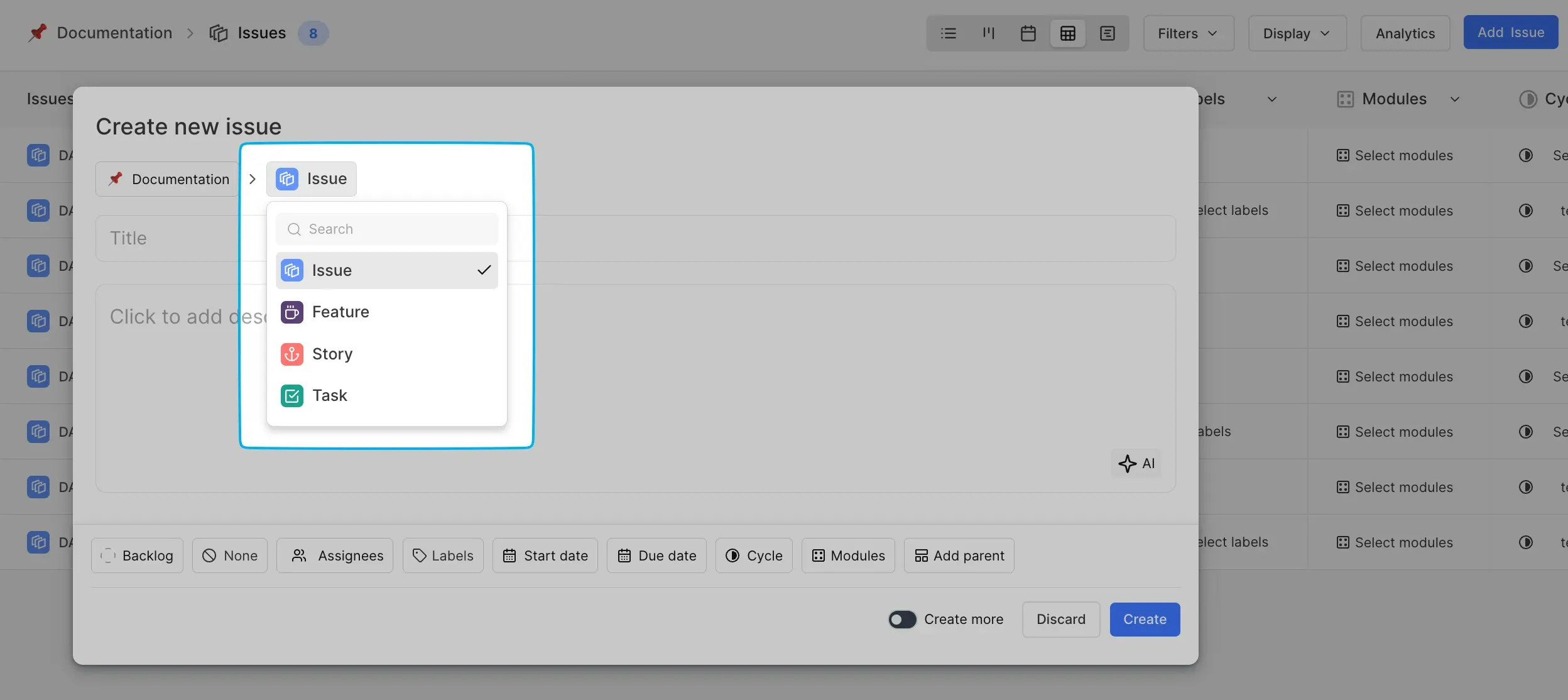The width and height of the screenshot is (1568, 700).
Task: Discard the new issue draft
Action: tap(1060, 620)
